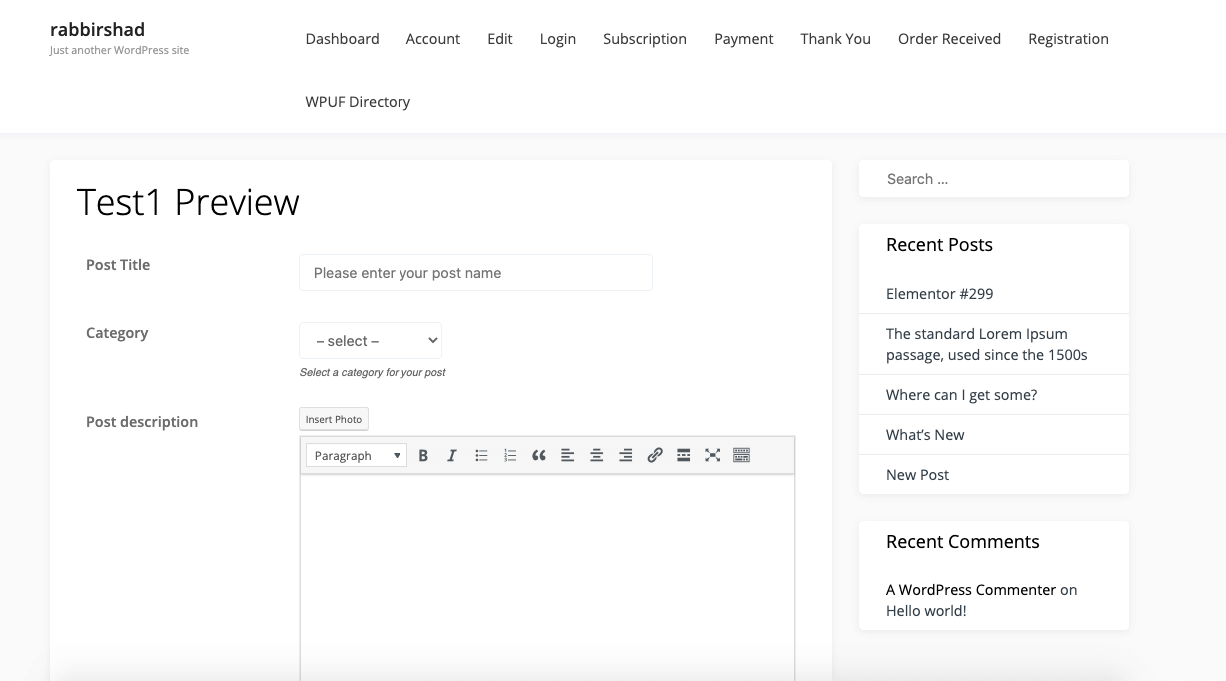Viewport: 1226px width, 681px height.
Task: Align text center
Action: (x=596, y=455)
